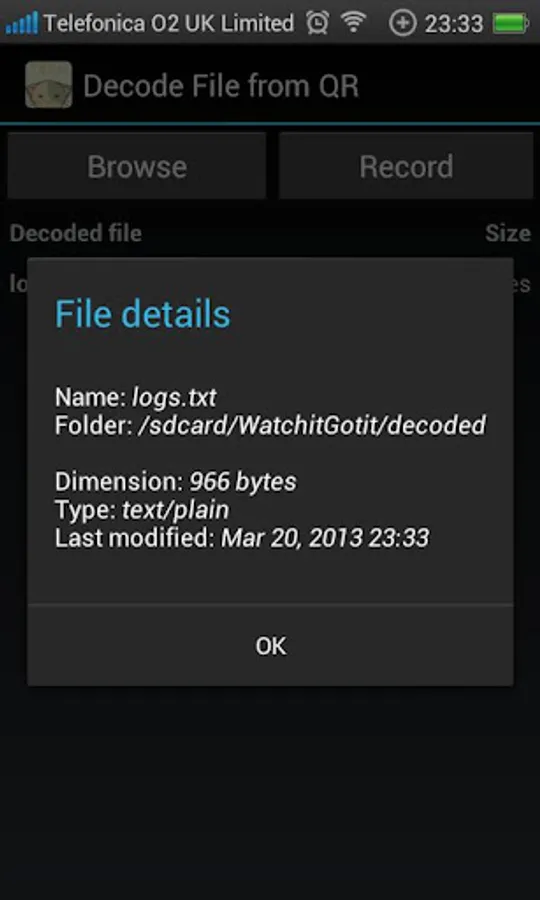Open the Browse button
540x900 pixels.
[137, 166]
